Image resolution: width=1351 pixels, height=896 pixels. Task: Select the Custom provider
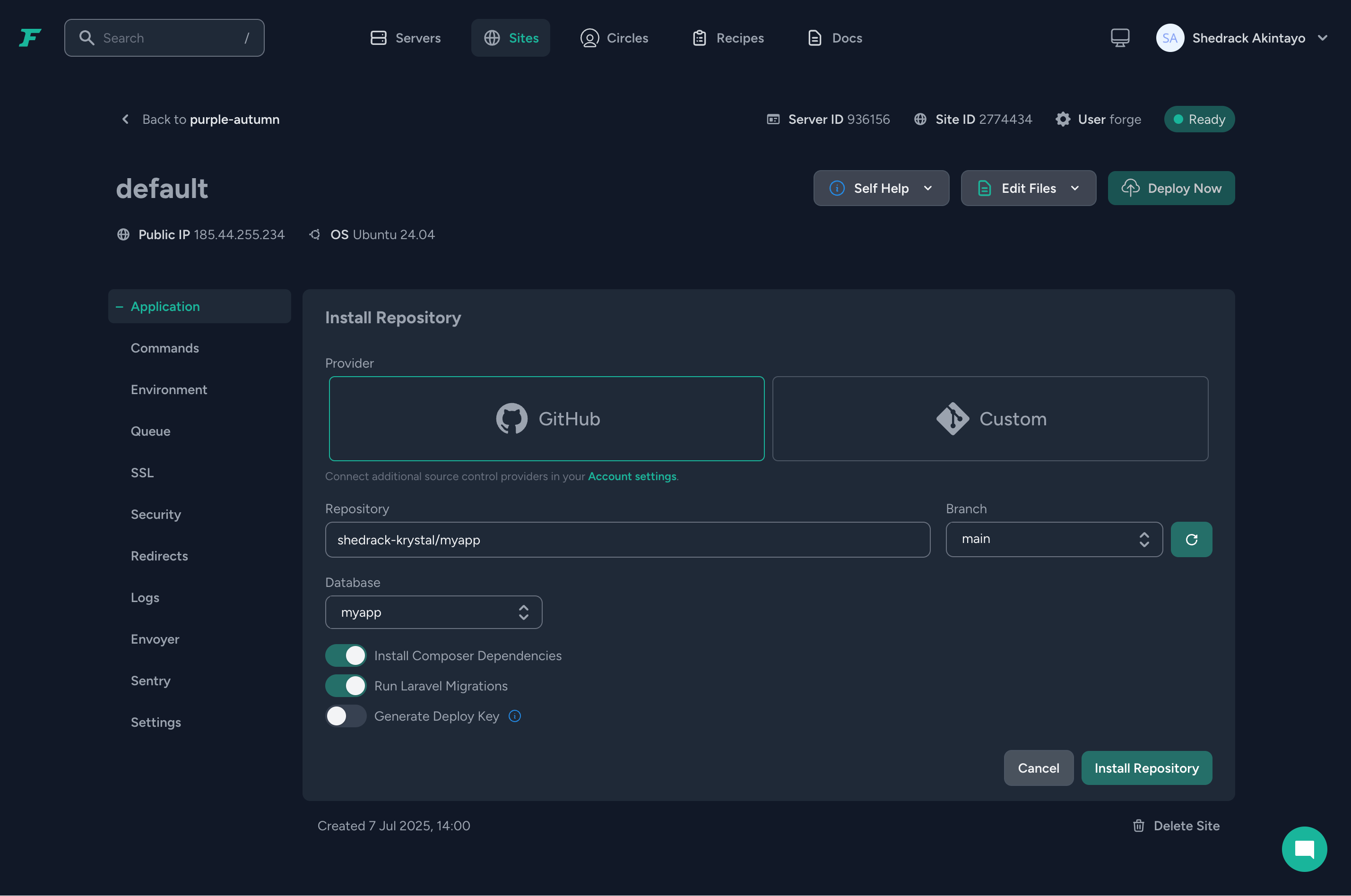990,418
